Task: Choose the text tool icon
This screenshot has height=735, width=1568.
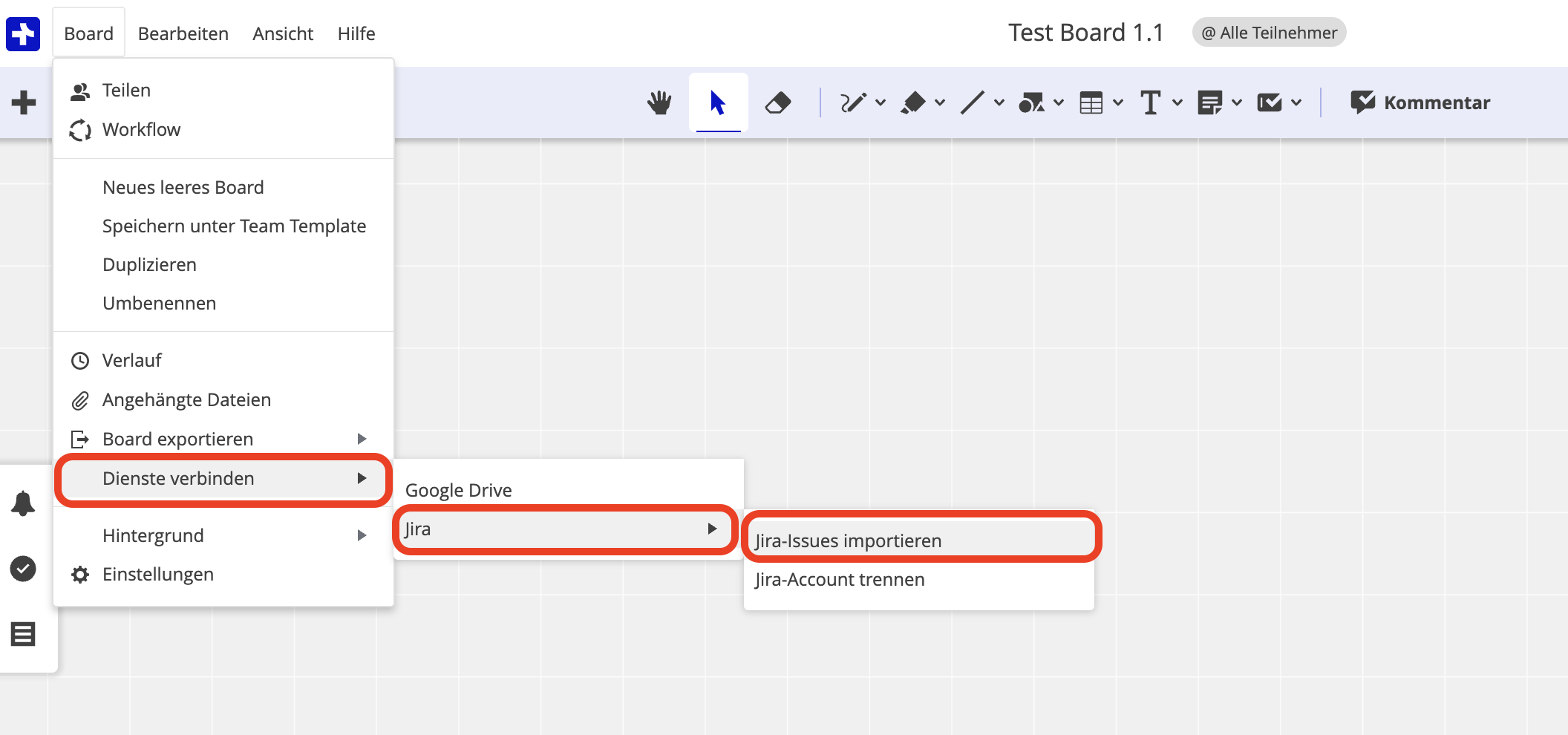Action: [1150, 102]
